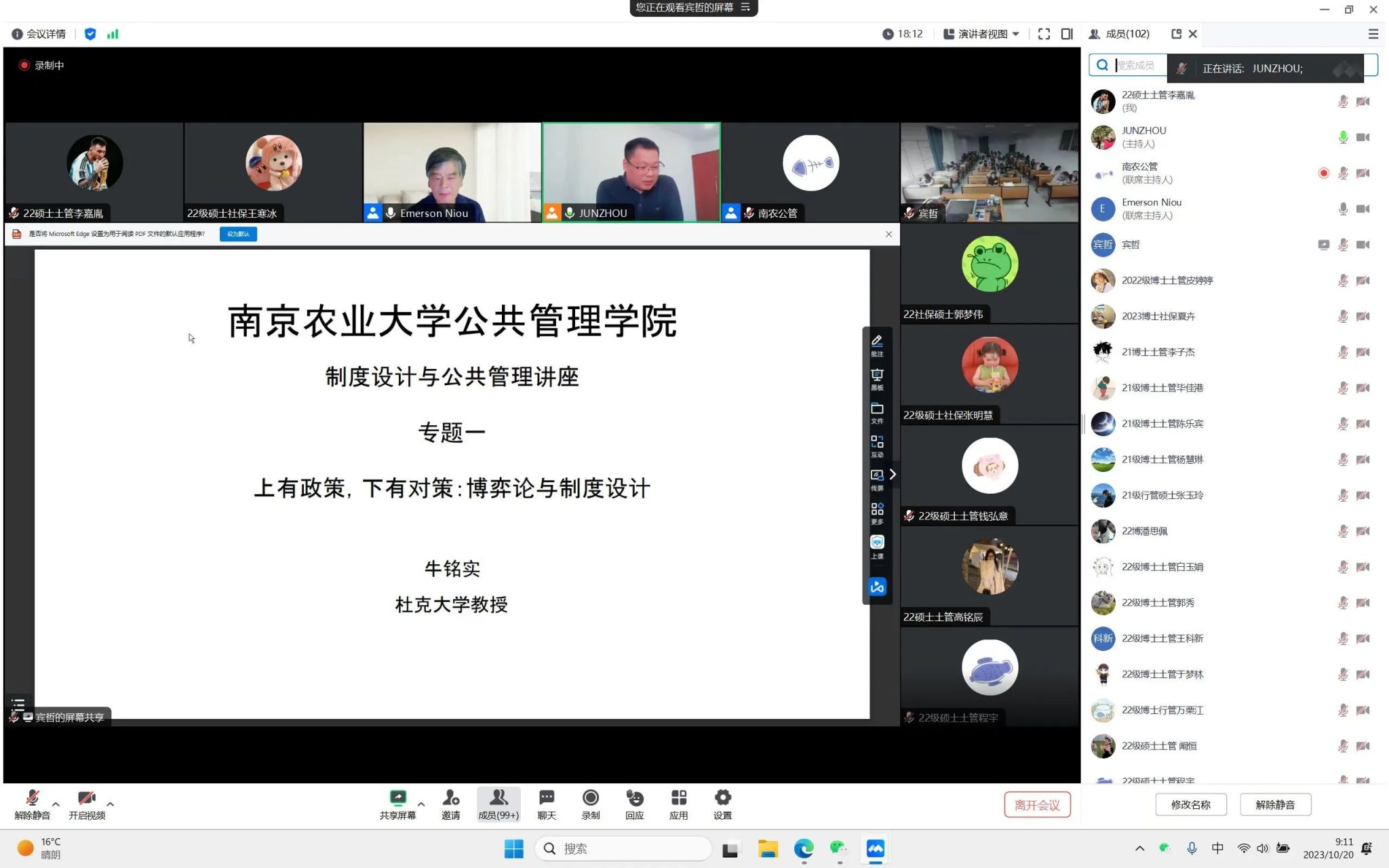Pop out the members panel
This screenshot has width=1389, height=868.
click(x=1176, y=34)
